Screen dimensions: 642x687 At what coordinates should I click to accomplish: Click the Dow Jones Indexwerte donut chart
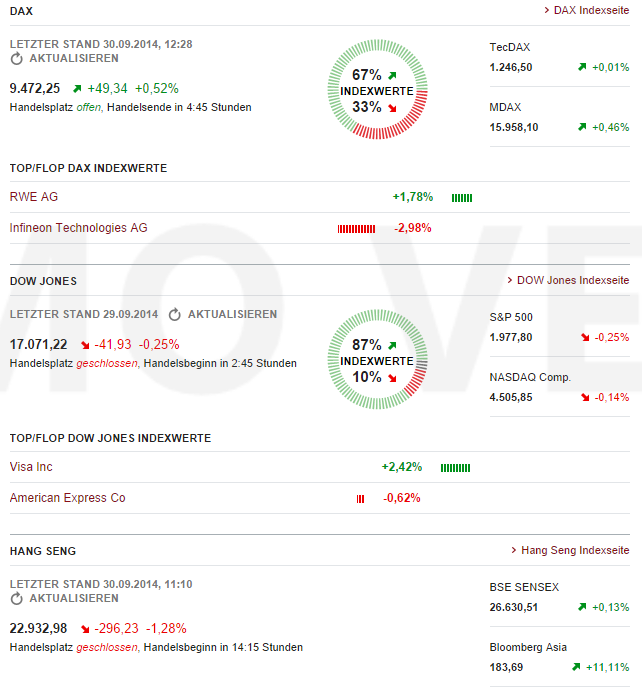[377, 361]
